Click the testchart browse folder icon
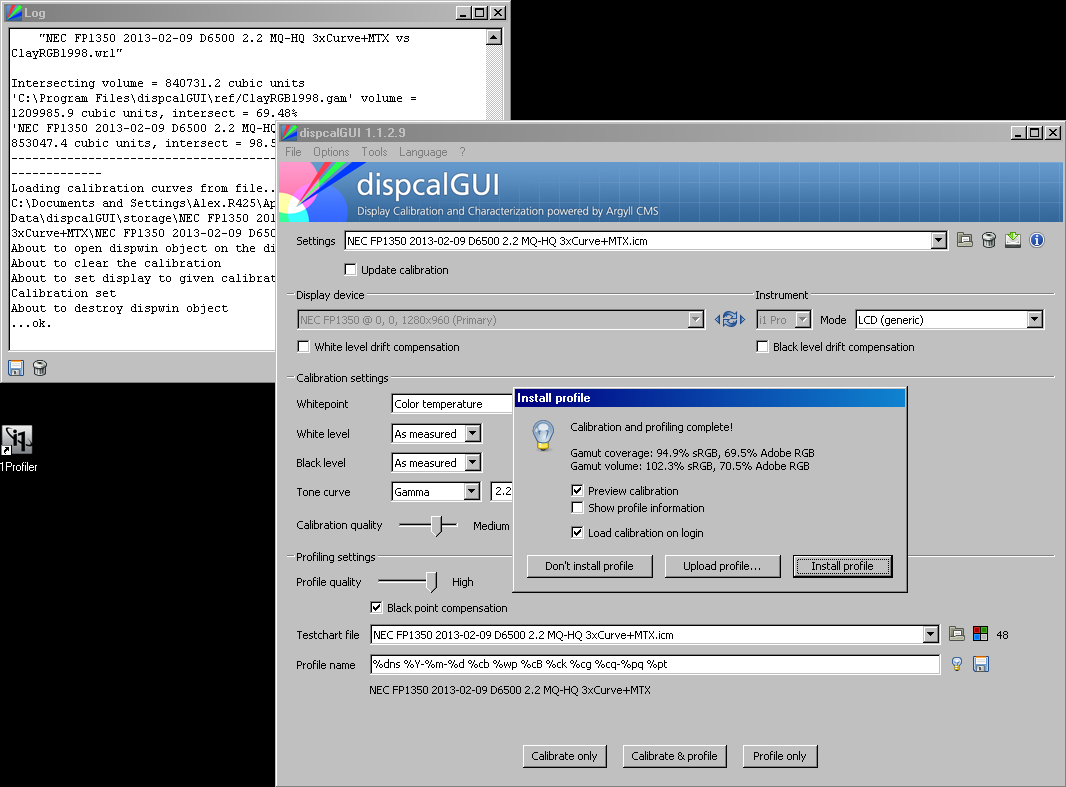Image resolution: width=1066 pixels, height=787 pixels. click(957, 634)
